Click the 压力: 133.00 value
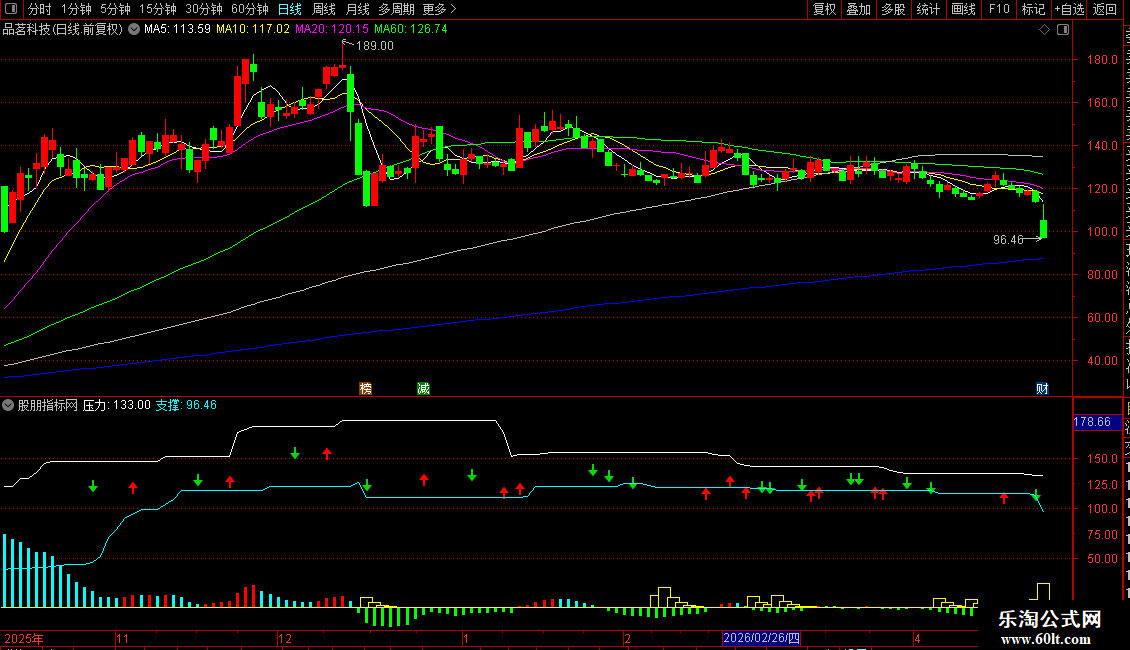 coord(117,405)
